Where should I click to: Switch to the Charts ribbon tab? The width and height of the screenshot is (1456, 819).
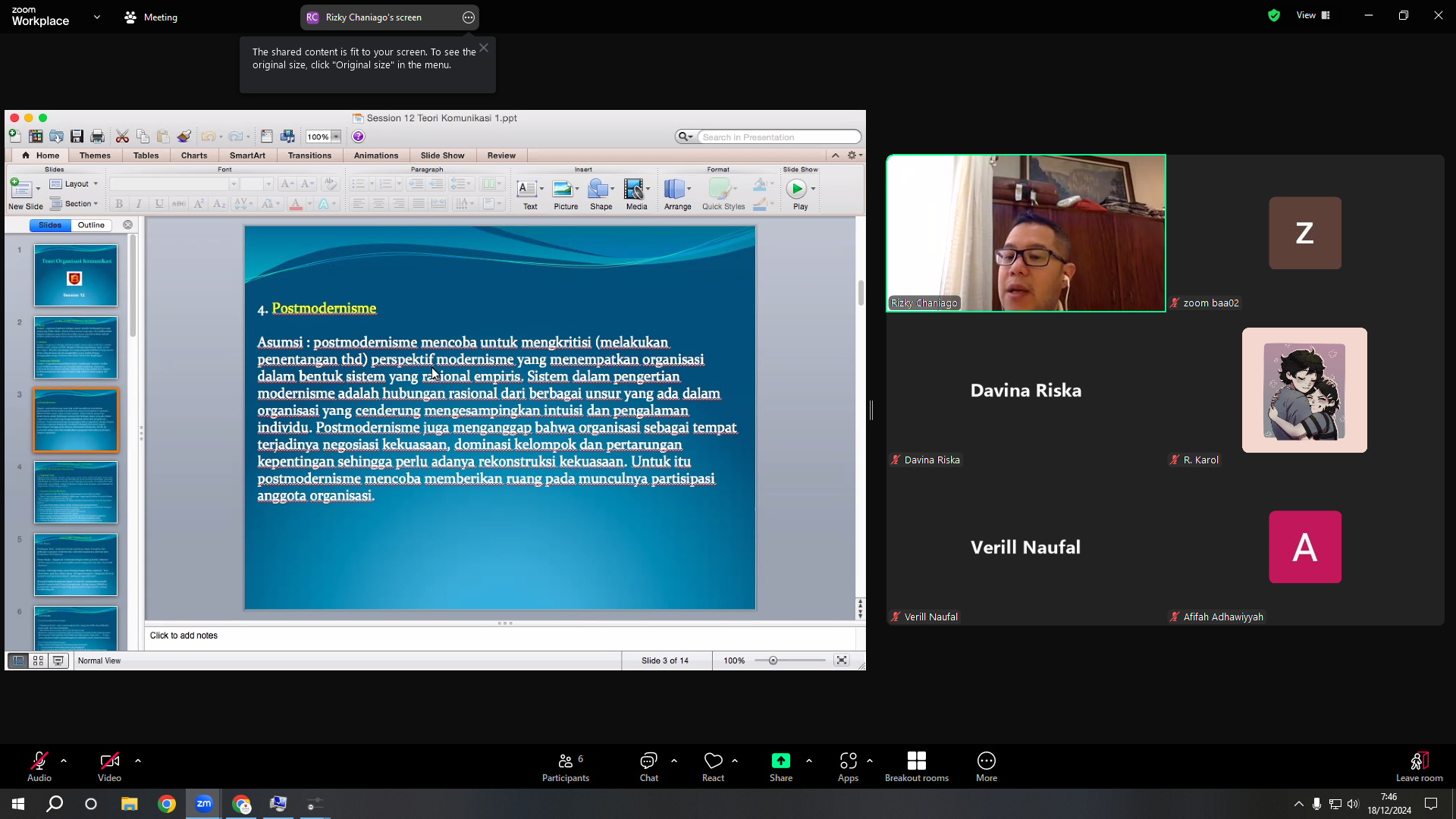(x=194, y=155)
